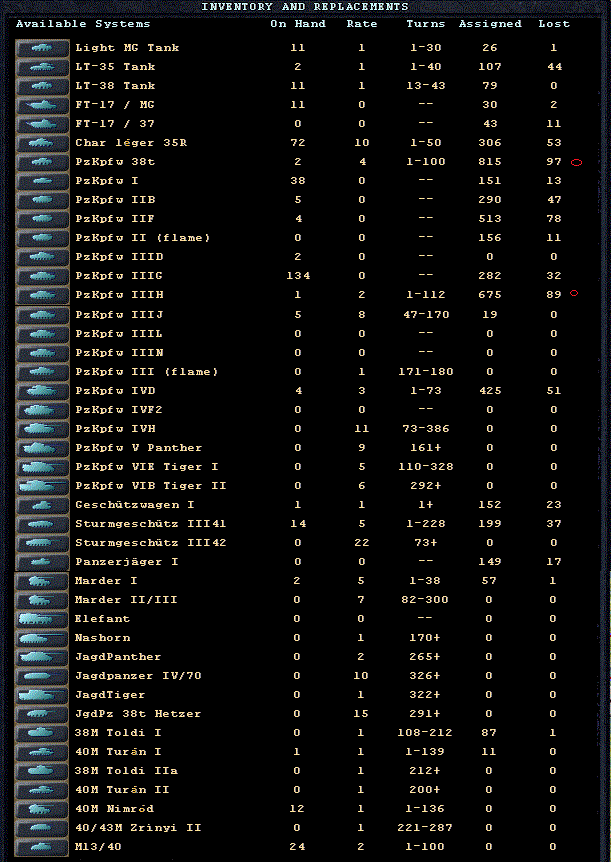Open the LT-38 Tank icon button
Image resolution: width=611 pixels, height=862 pixels.
pyautogui.click(x=43, y=86)
